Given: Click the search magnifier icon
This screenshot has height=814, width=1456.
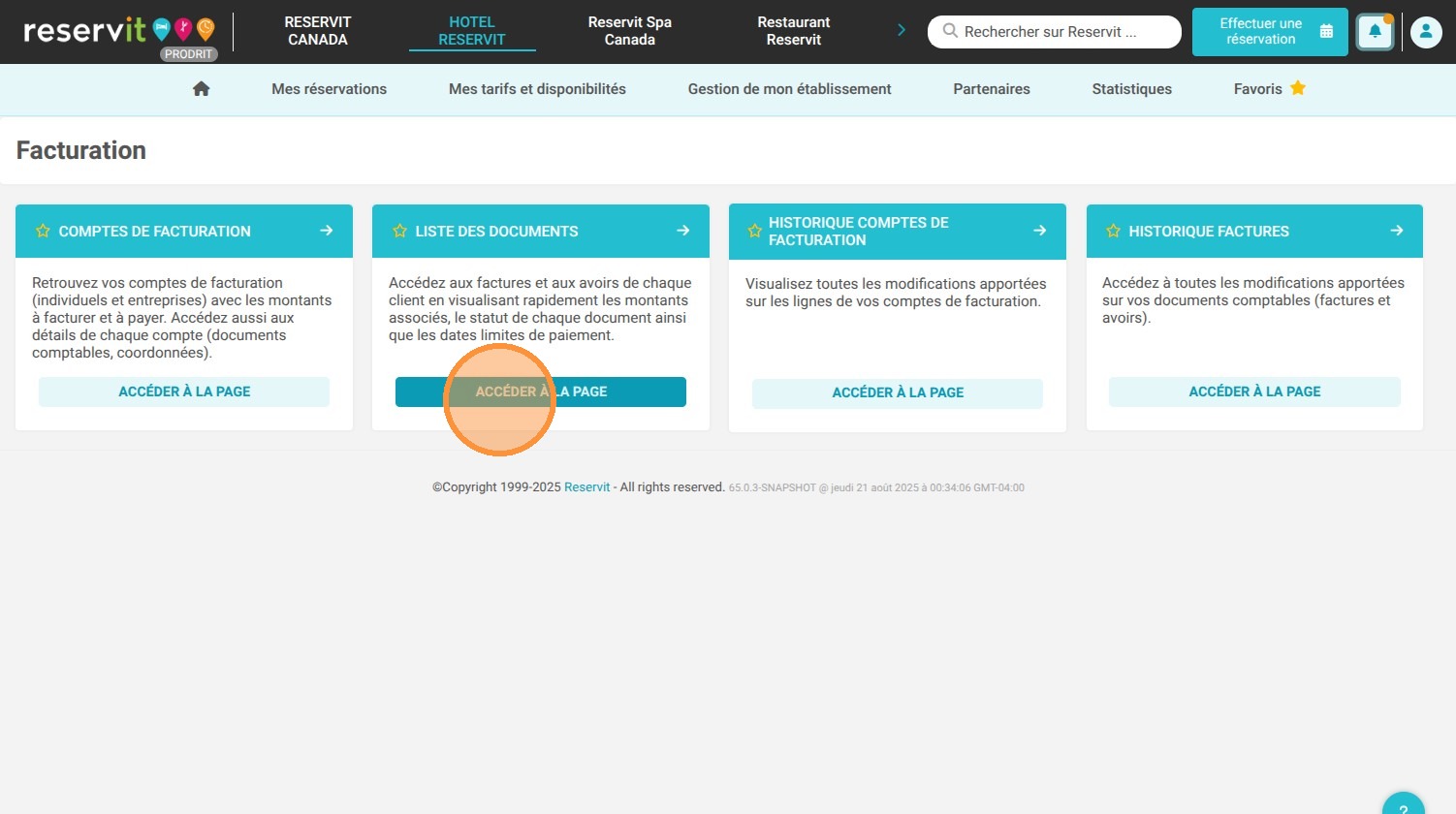Looking at the screenshot, I should click(x=950, y=31).
